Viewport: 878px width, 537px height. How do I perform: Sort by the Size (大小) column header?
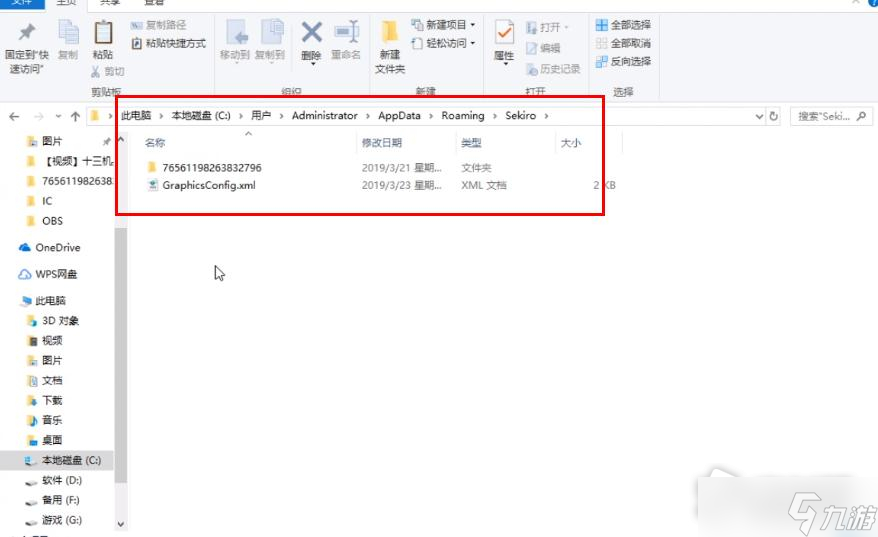[x=571, y=143]
